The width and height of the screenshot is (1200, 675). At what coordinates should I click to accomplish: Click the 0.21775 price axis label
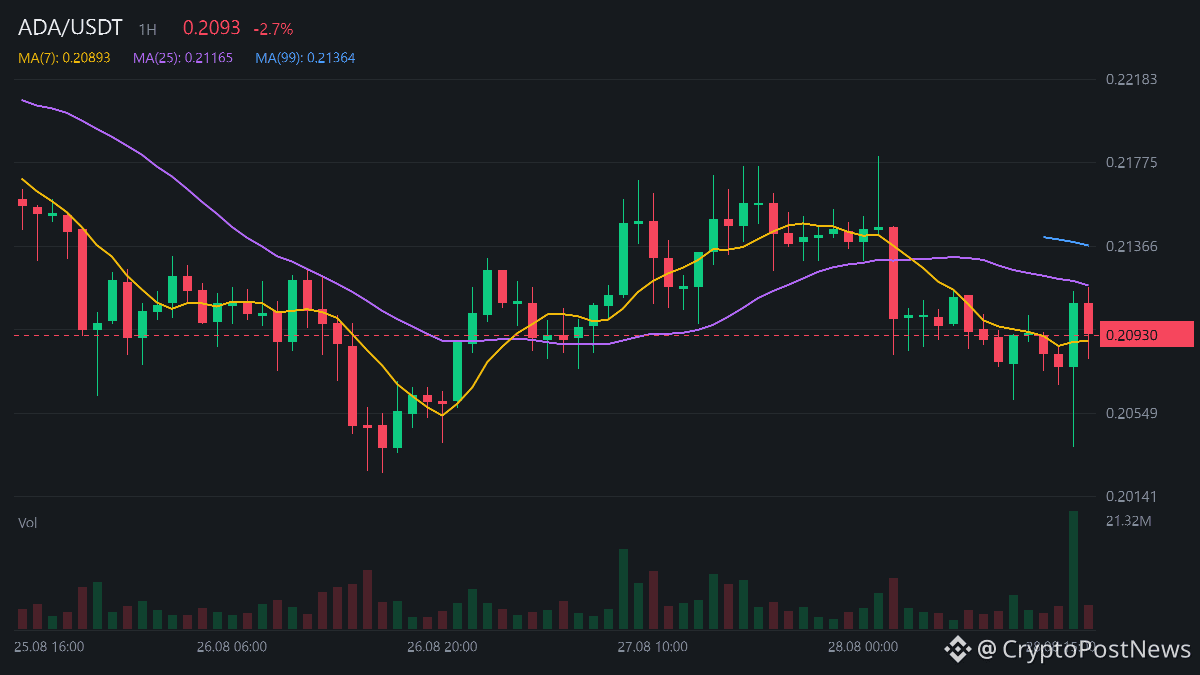(x=1131, y=163)
